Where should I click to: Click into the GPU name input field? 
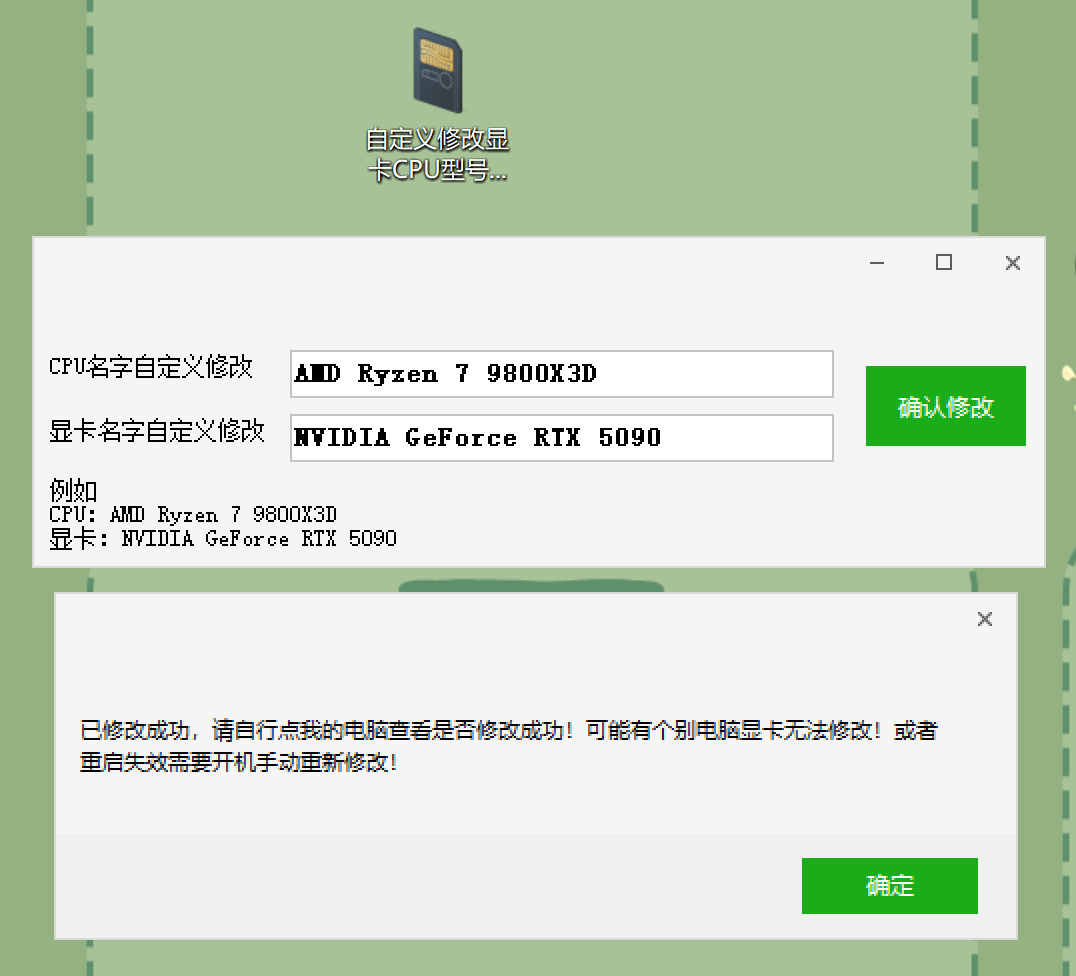pos(560,437)
